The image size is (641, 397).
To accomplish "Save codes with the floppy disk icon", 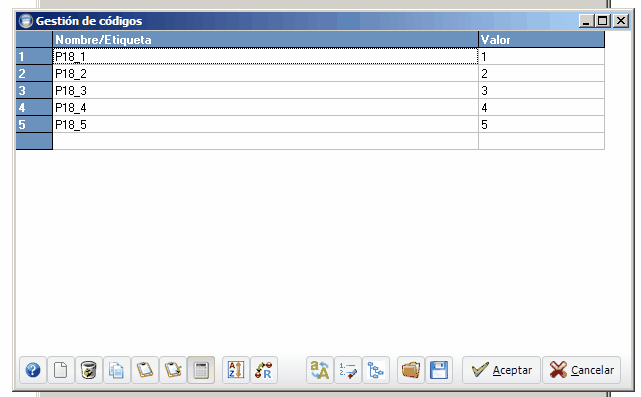I will 439,370.
